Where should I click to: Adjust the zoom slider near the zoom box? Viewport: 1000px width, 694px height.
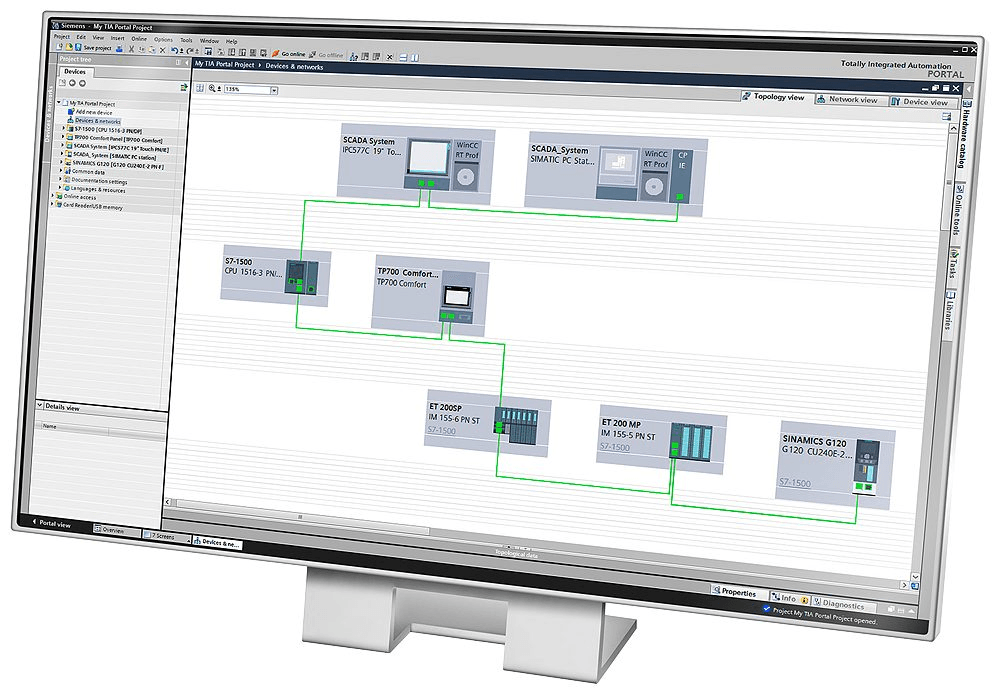pos(219,88)
